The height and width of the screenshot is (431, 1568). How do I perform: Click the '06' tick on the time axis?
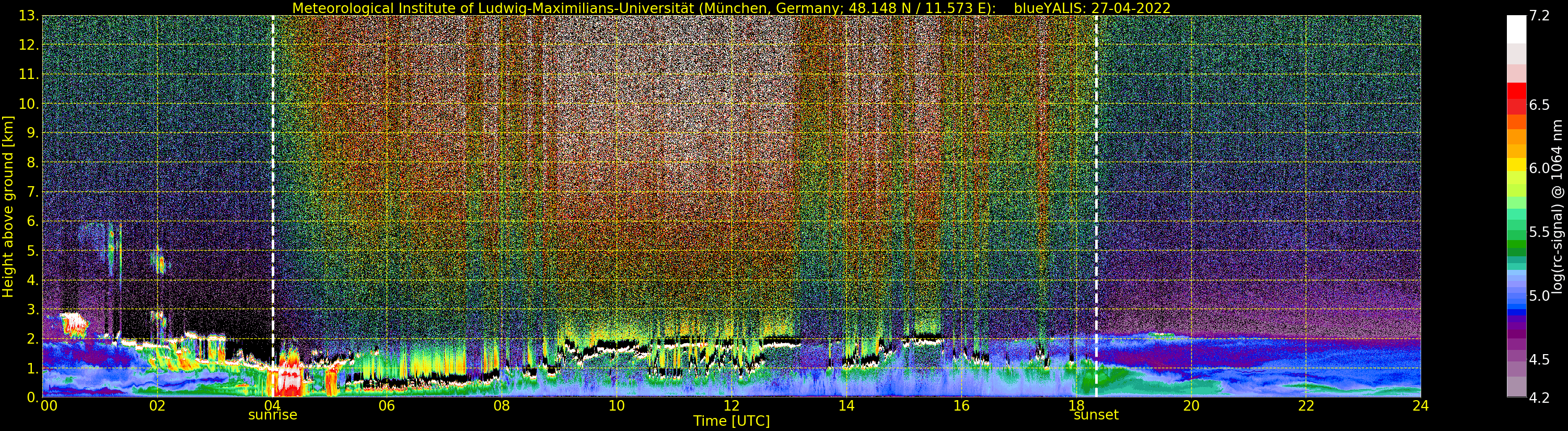387,405
